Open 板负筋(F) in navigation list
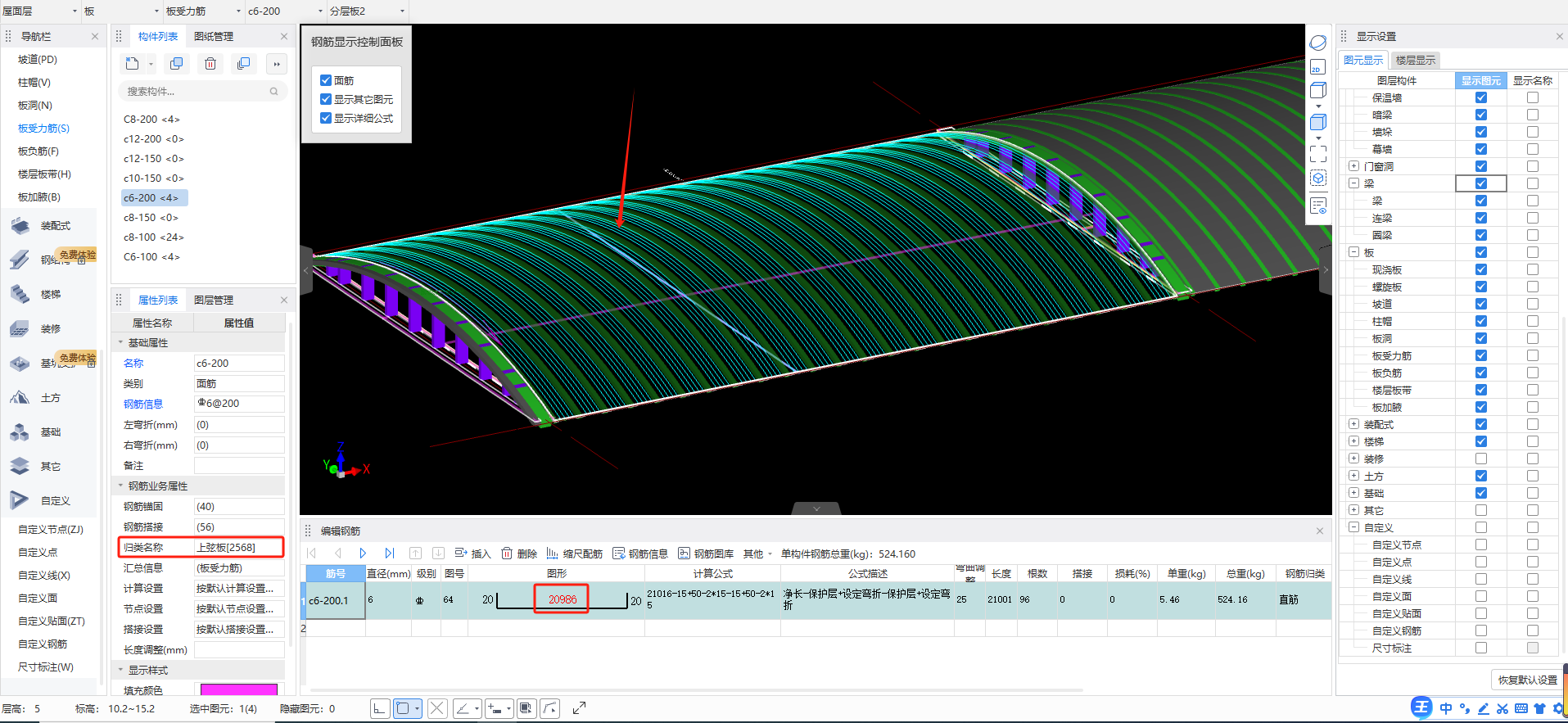The width and height of the screenshot is (1568, 723). pyautogui.click(x=38, y=151)
